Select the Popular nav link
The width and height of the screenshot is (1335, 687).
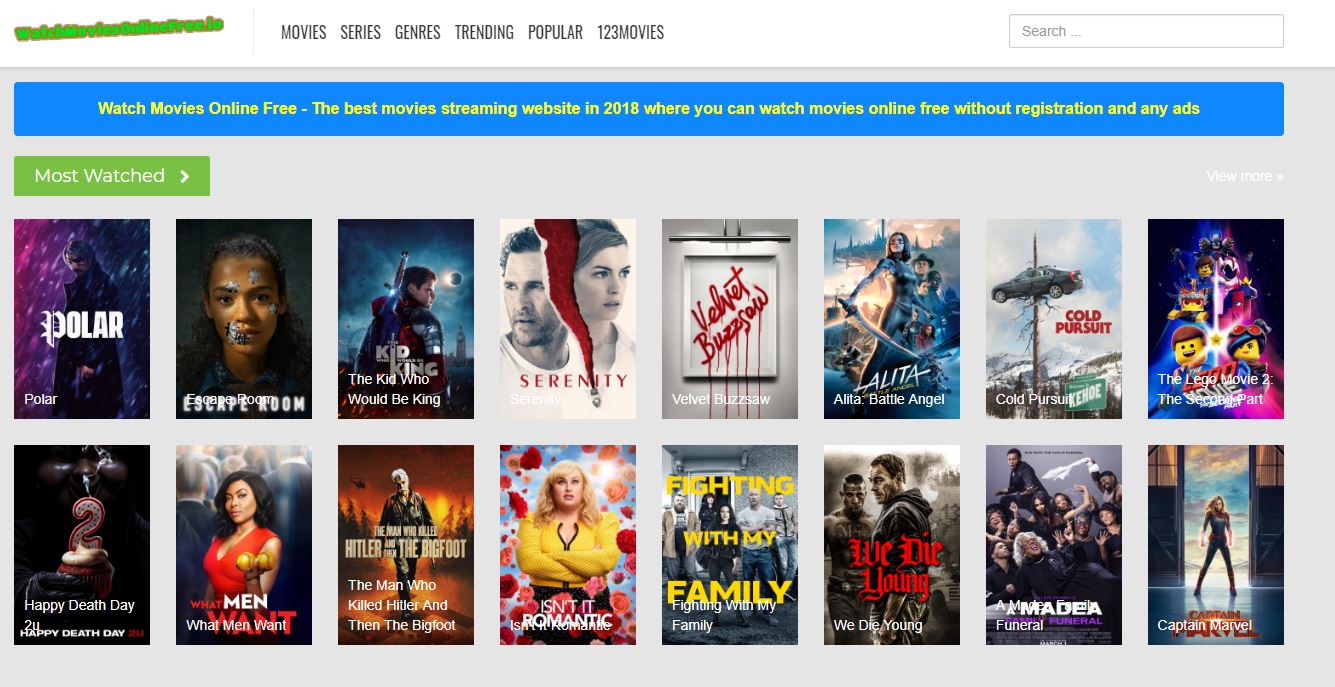click(555, 32)
